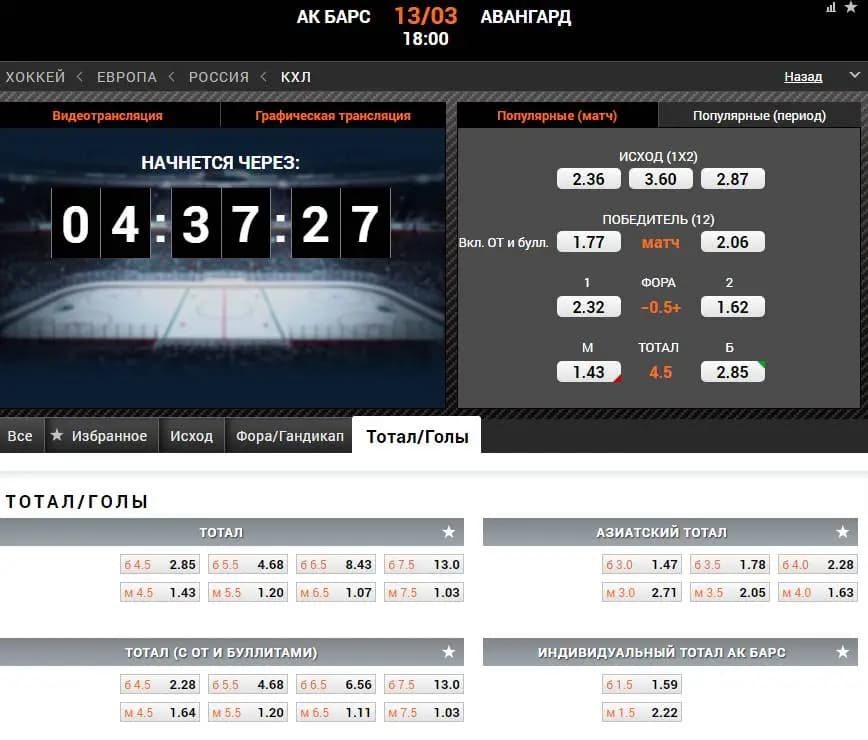
Task: Select М 4.5 at 1.43 in ТОТАЛ
Action: pyautogui.click(x=160, y=592)
